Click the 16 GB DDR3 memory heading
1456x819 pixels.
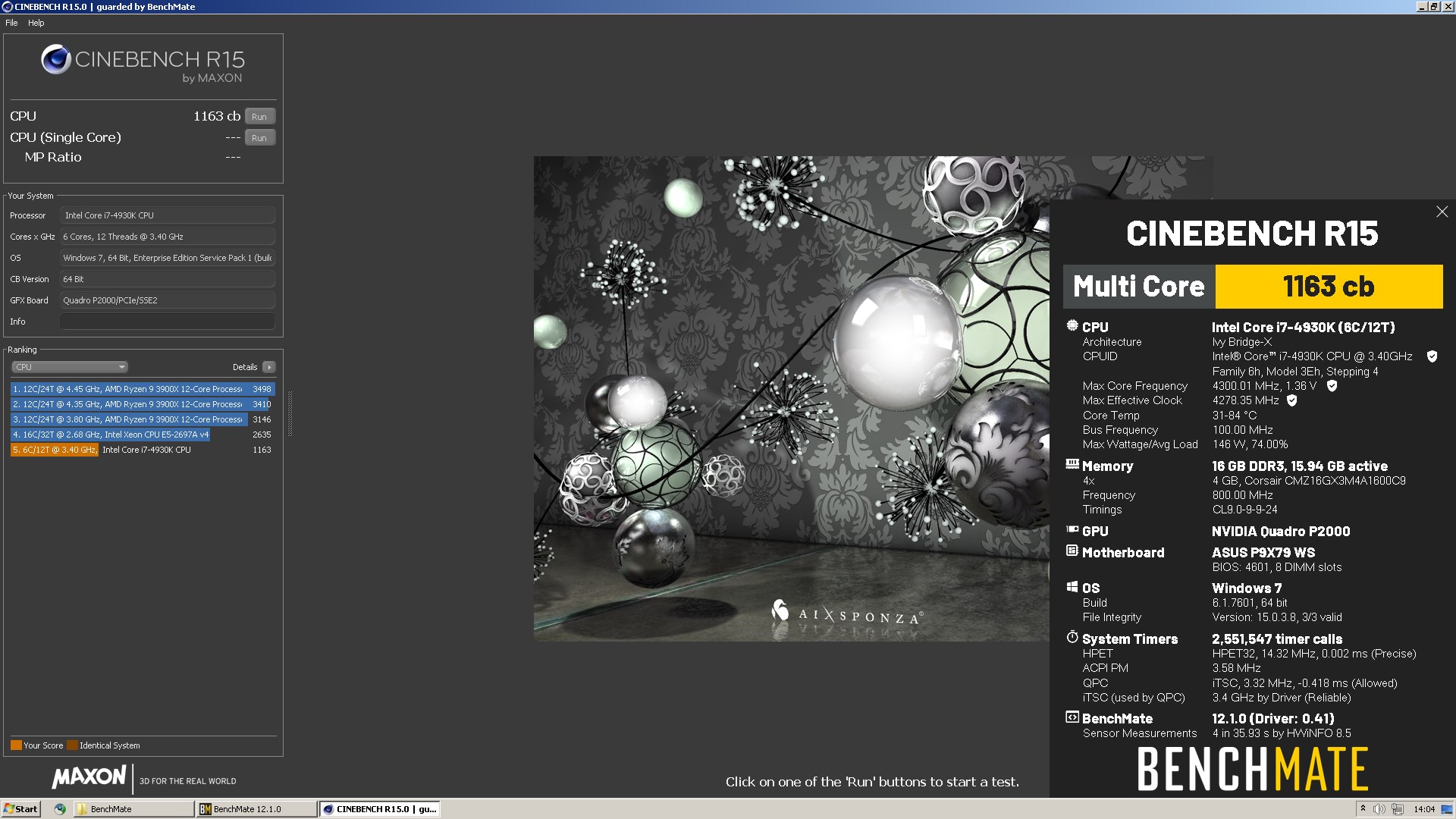1300,466
